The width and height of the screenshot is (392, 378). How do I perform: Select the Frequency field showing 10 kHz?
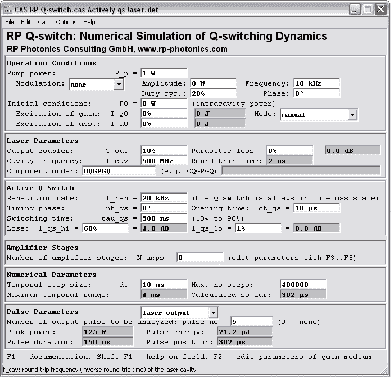click(x=317, y=83)
